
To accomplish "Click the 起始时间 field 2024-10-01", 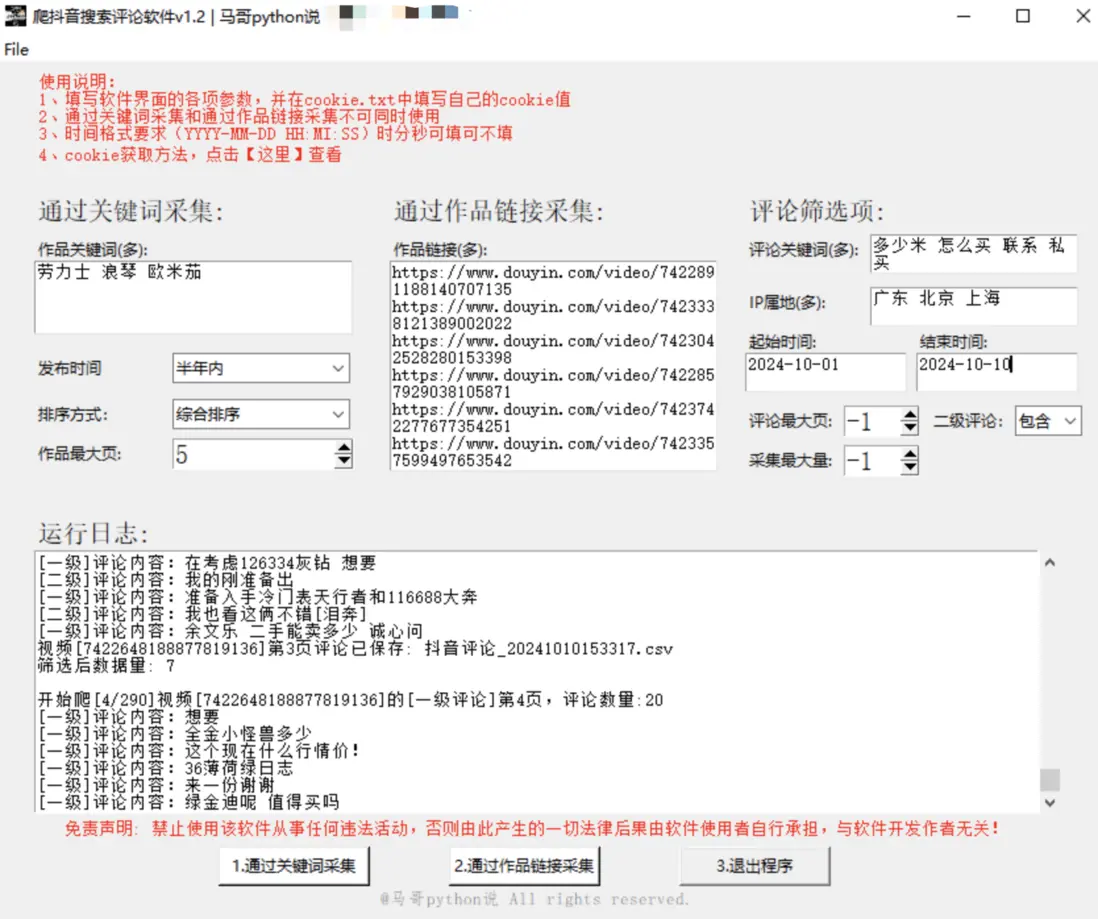I will [825, 372].
